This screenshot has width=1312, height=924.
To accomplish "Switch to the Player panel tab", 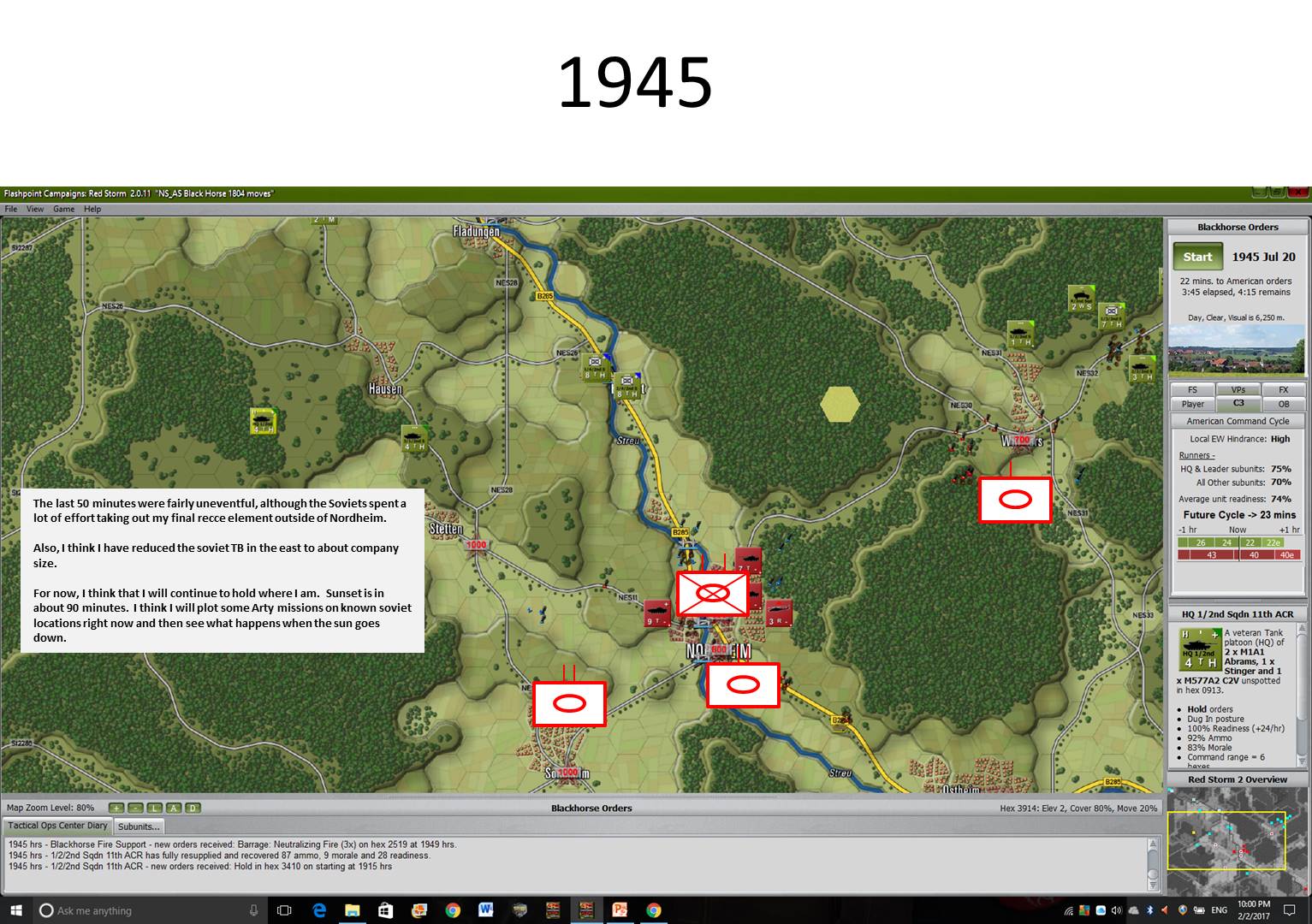I will click(1192, 404).
